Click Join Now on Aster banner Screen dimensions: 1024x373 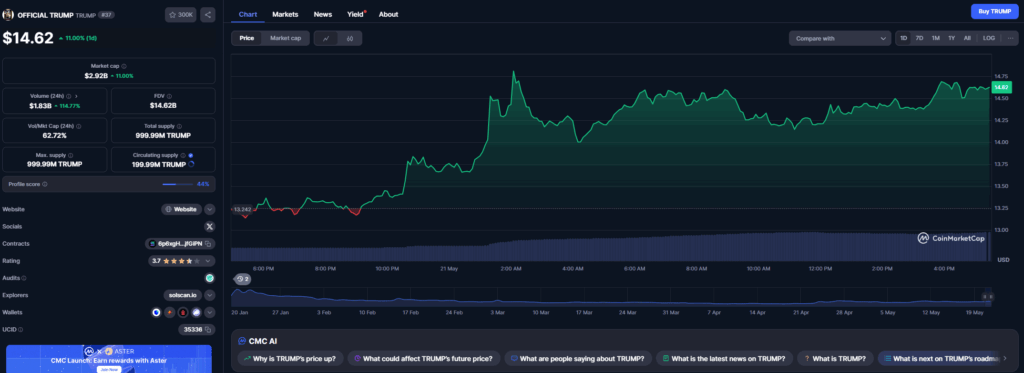coord(109,369)
